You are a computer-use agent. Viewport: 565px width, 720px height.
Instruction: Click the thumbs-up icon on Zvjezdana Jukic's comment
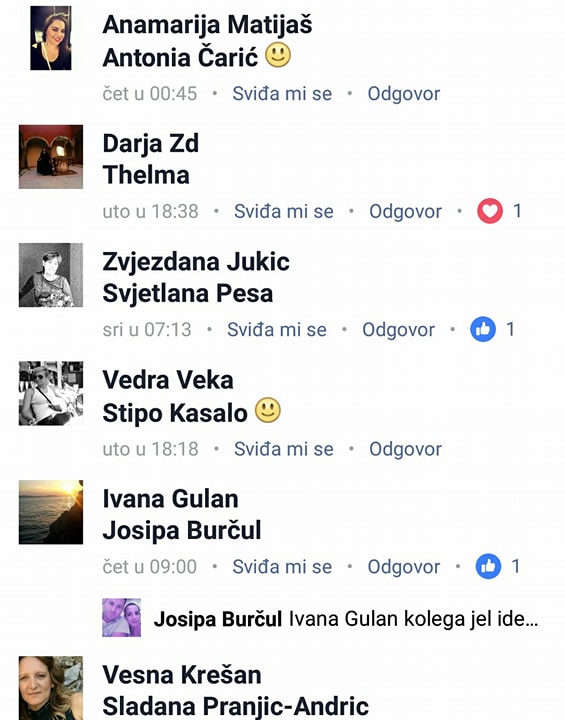pyautogui.click(x=483, y=329)
